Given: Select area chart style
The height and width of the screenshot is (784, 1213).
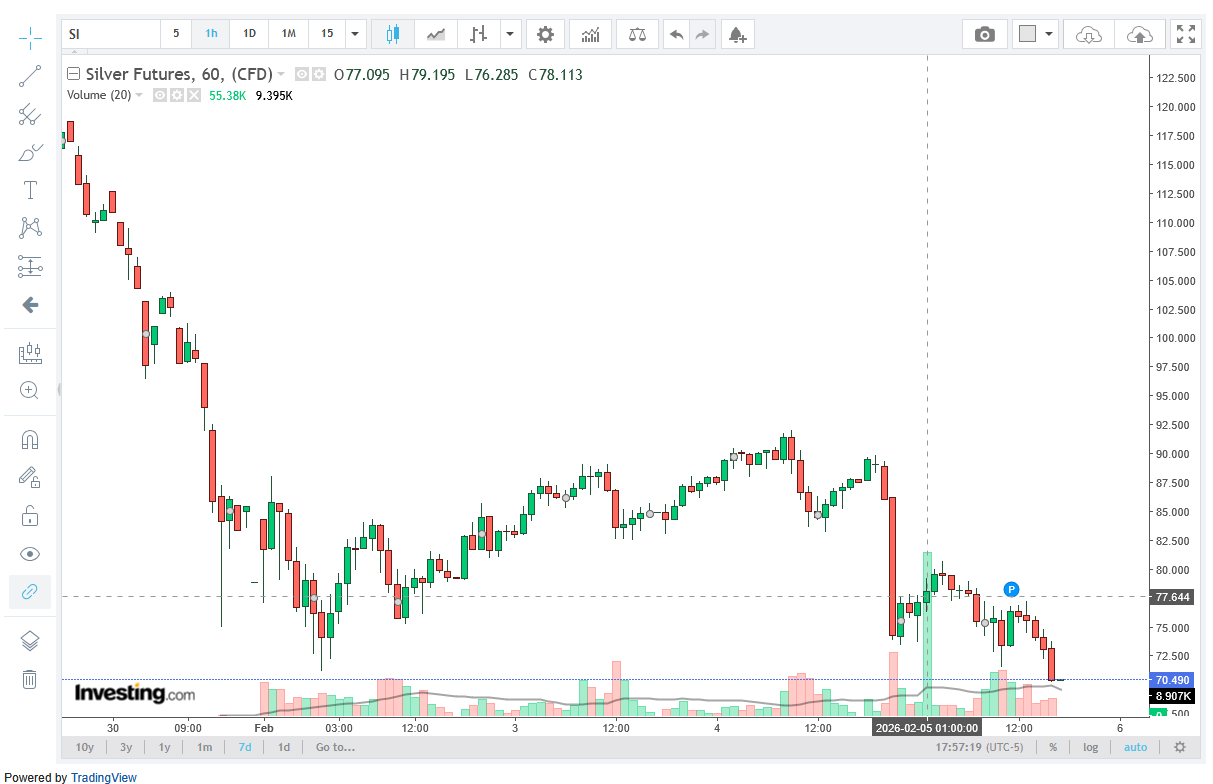Looking at the screenshot, I should pyautogui.click(x=436, y=34).
